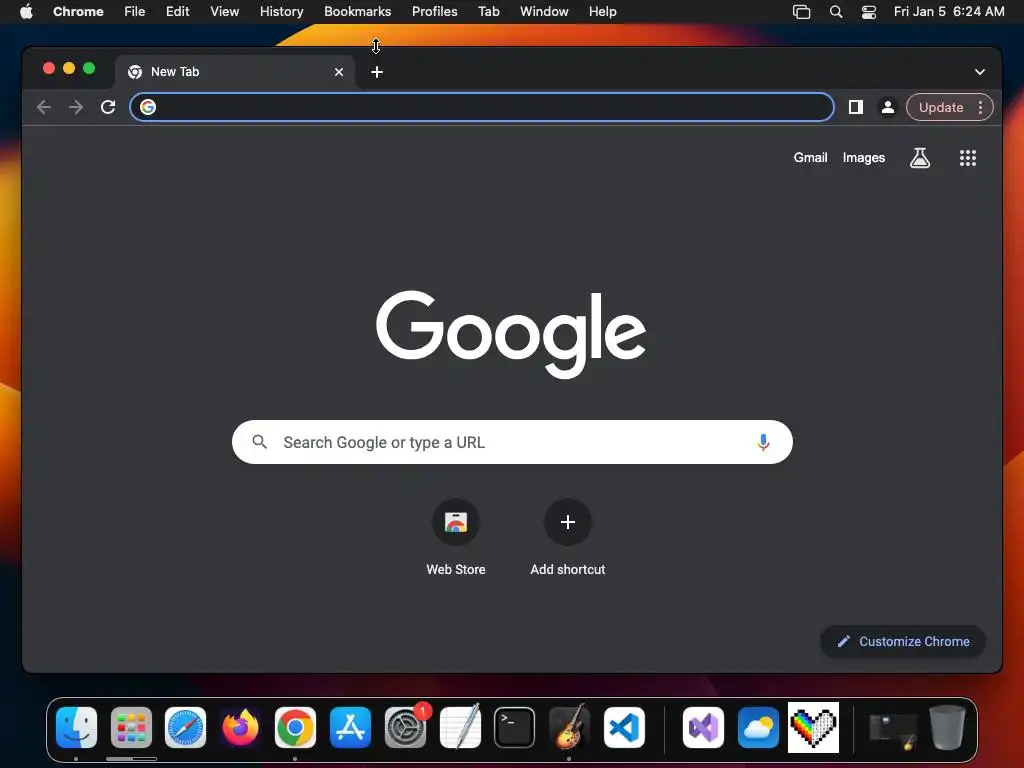1024x768 pixels.
Task: Open the minimized window thumbnail in Dock
Action: (893, 730)
